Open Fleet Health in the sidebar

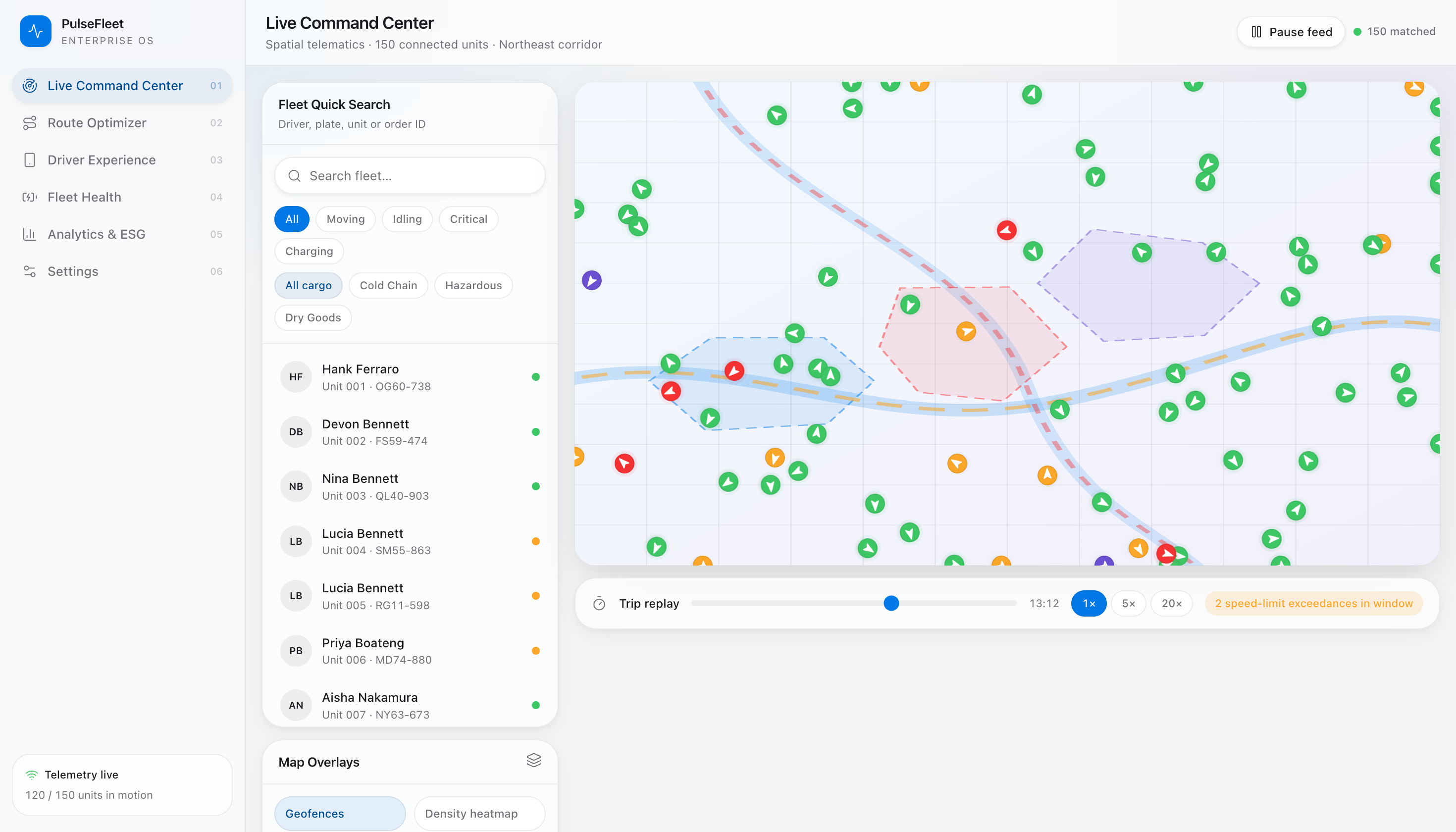(x=122, y=197)
